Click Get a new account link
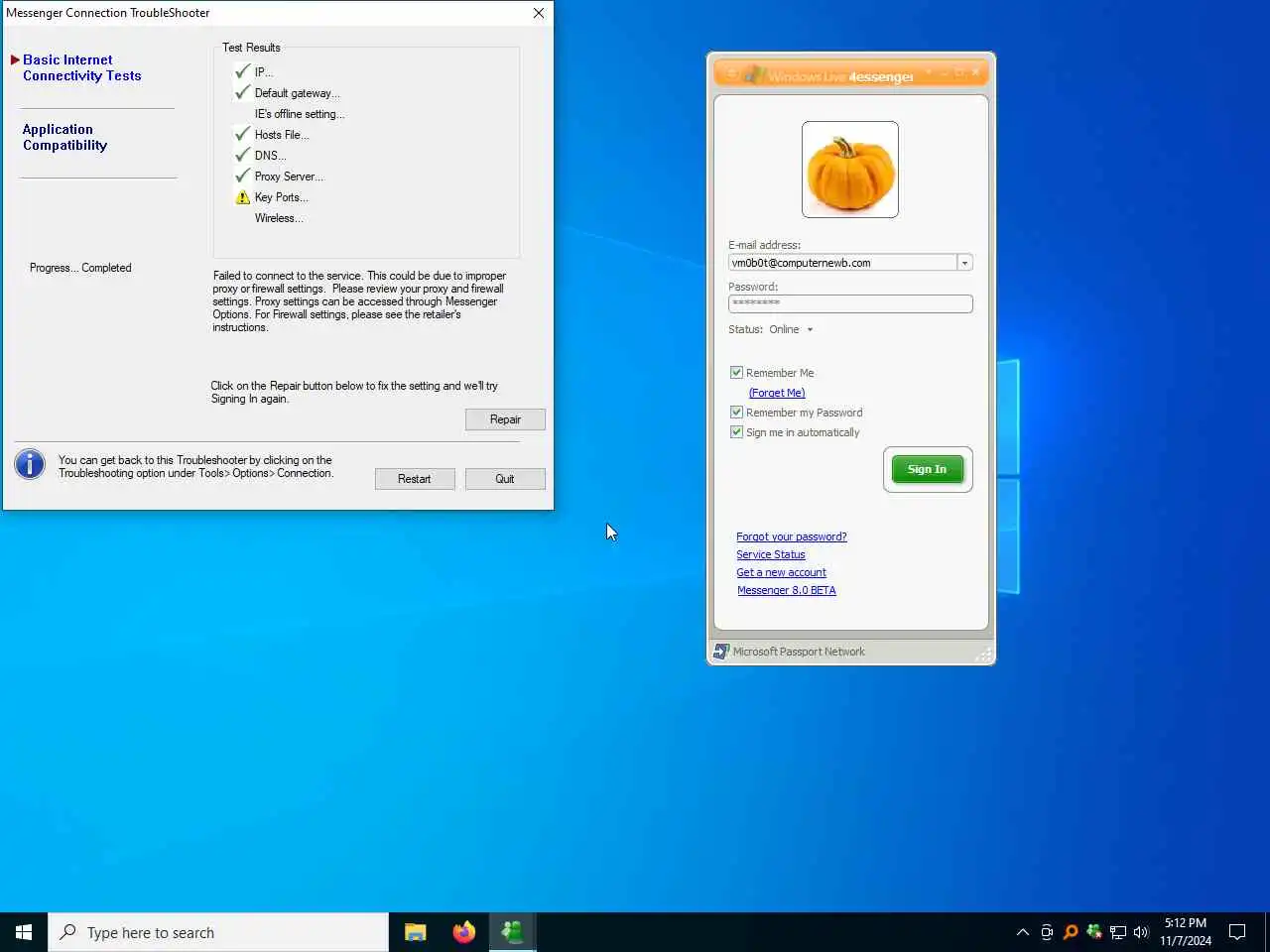Screen dimensions: 1270x952 click(x=781, y=572)
